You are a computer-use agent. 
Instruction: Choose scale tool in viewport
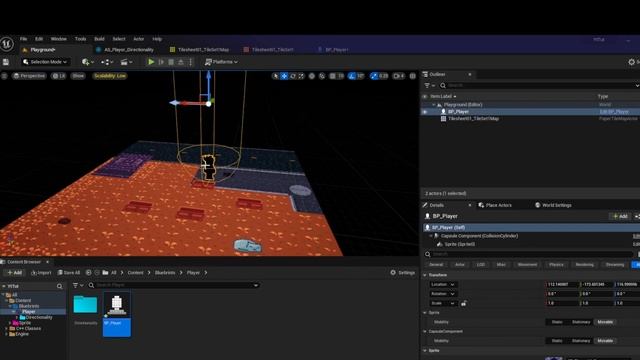point(301,76)
